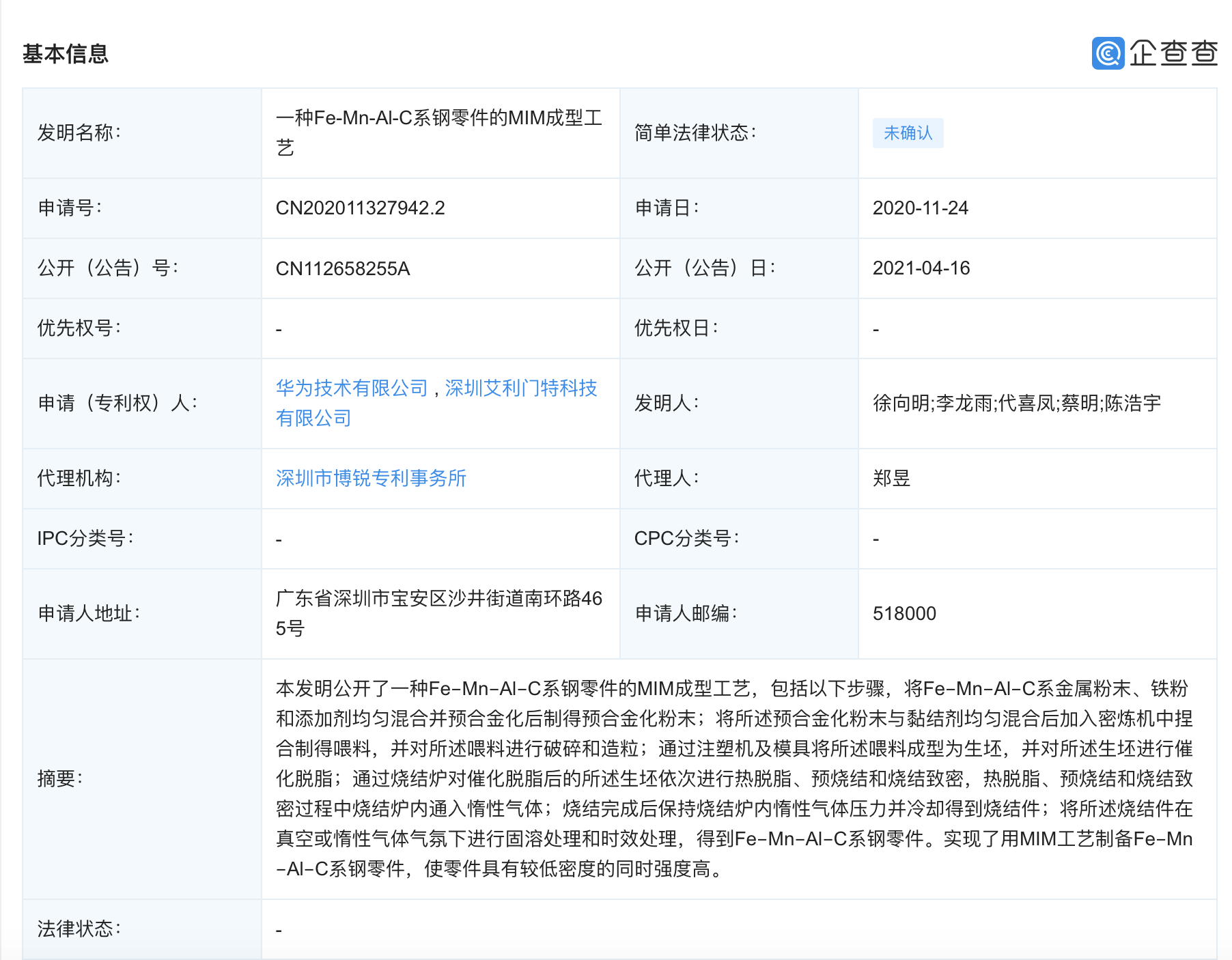Click the publication date 2021-04-16
The width and height of the screenshot is (1232, 960).
(921, 268)
